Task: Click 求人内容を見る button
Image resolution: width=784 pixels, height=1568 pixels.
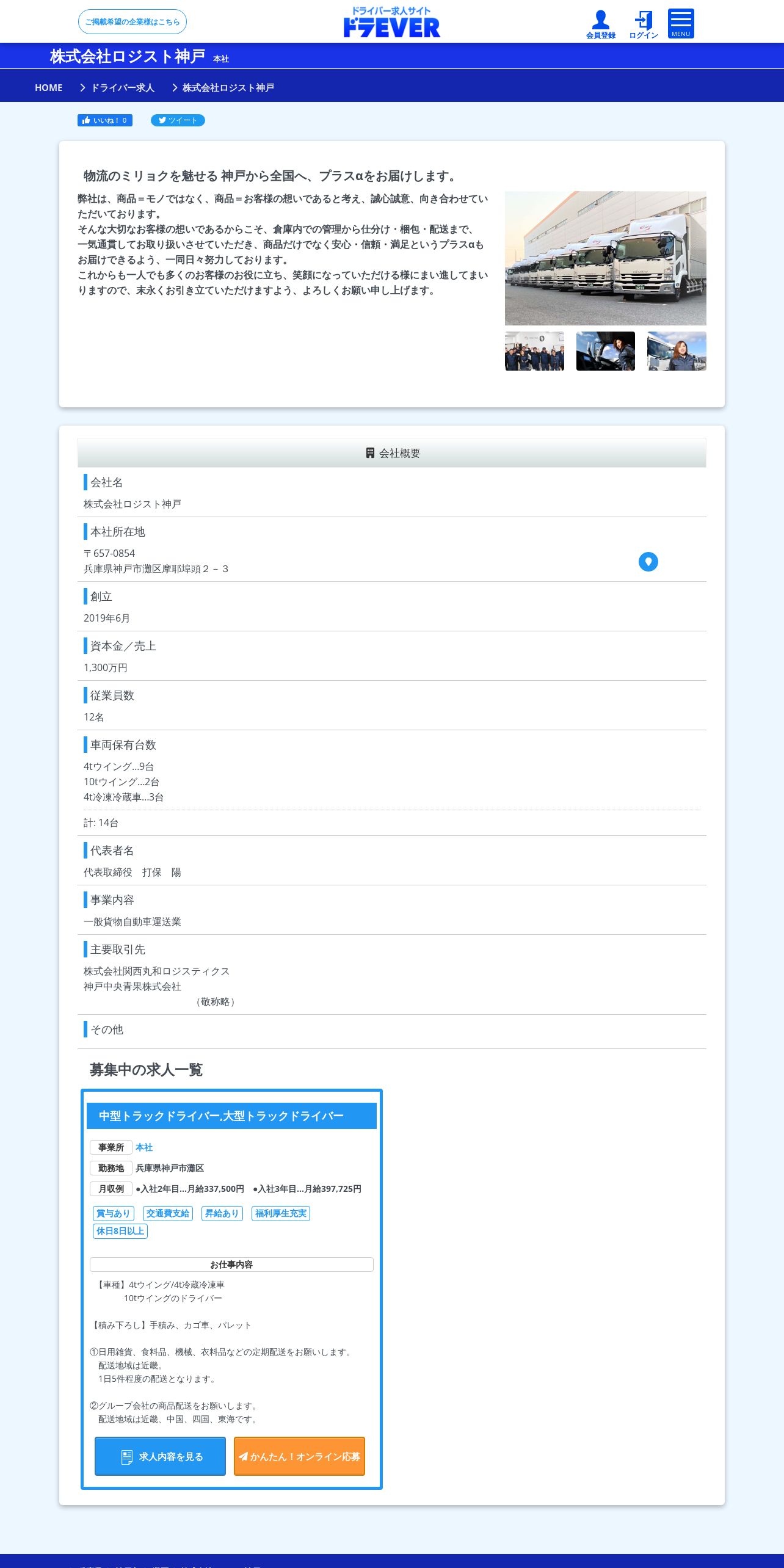Action: point(160,1456)
